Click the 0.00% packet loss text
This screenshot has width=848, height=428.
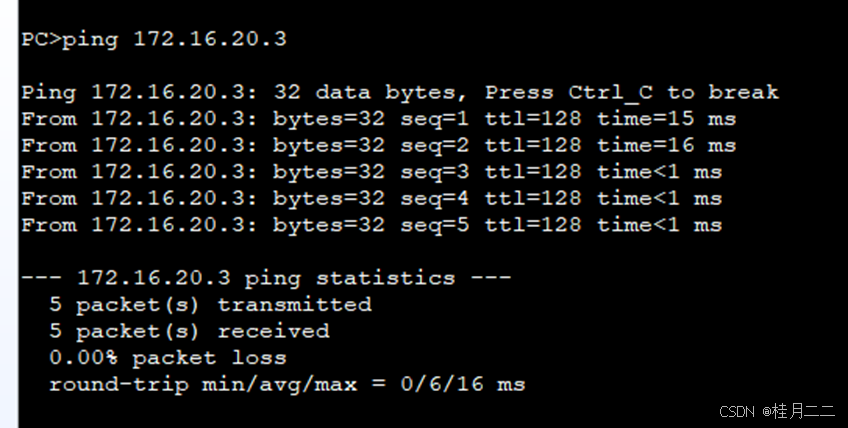click(168, 358)
